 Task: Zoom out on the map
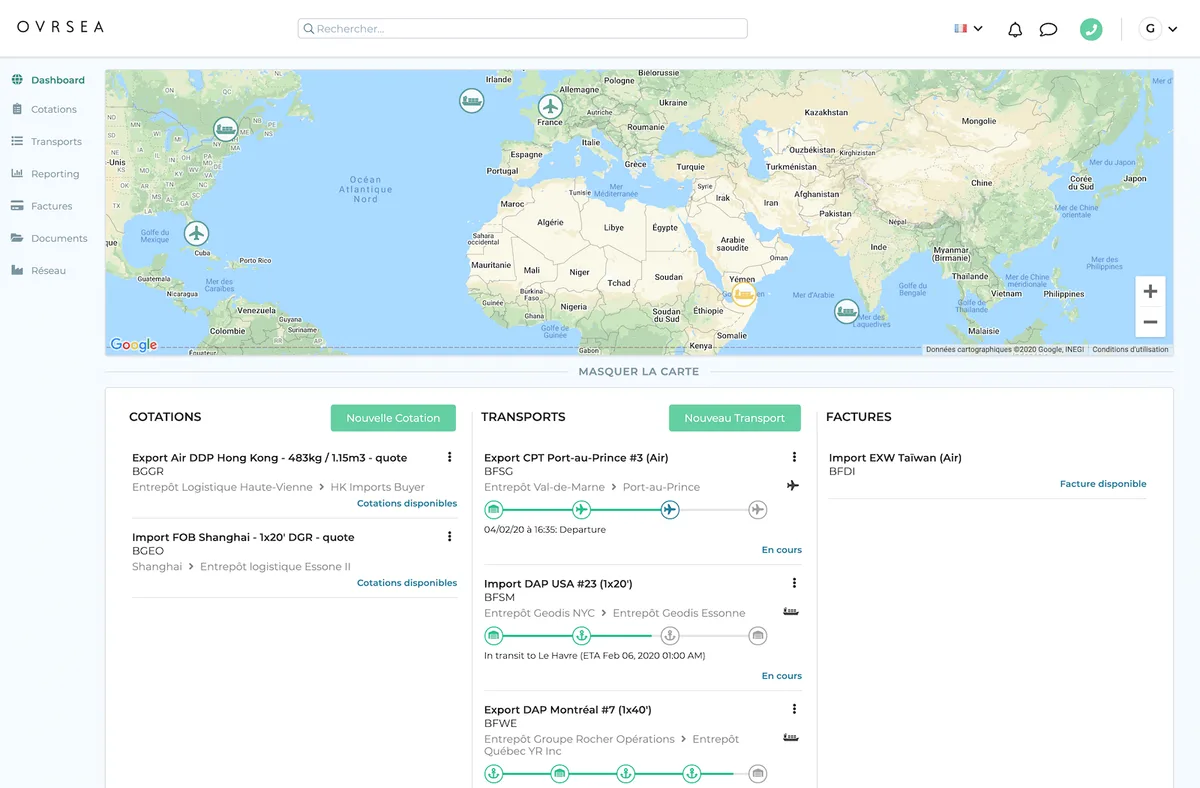[x=1150, y=322]
